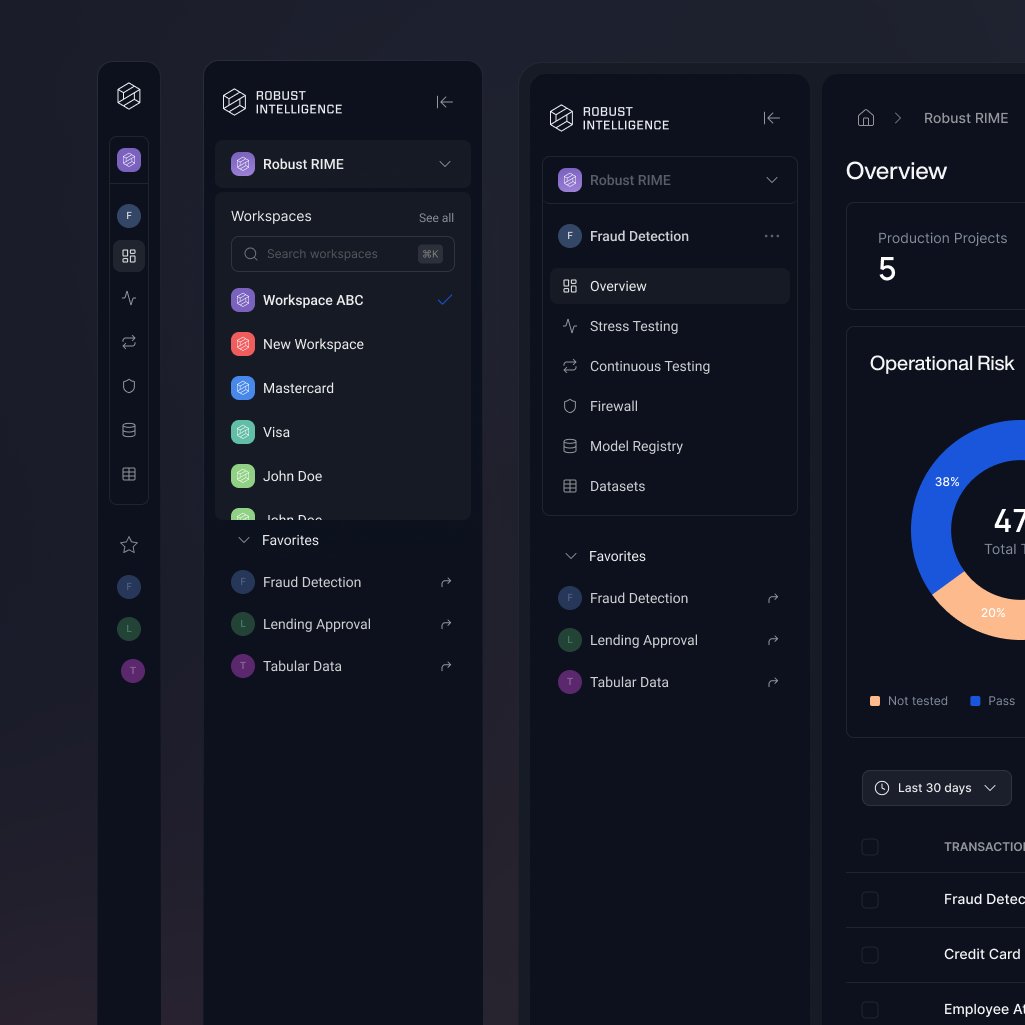Click the See all workspaces link
The image size is (1025, 1025).
tap(436, 218)
